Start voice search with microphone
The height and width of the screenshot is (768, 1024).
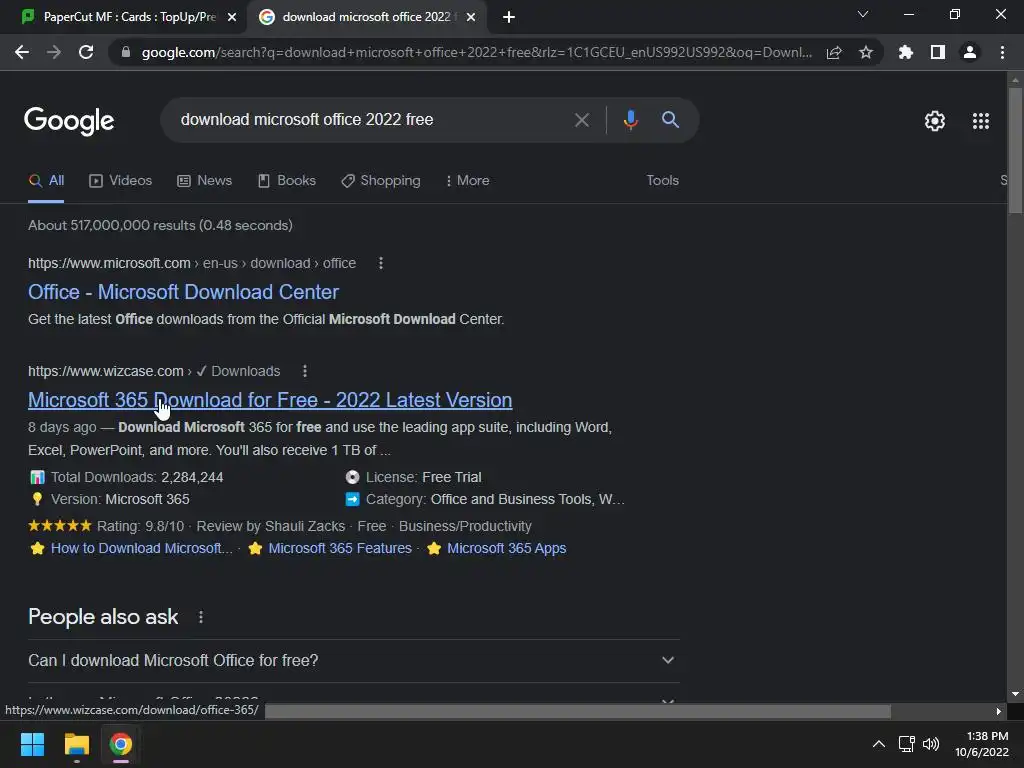630,120
